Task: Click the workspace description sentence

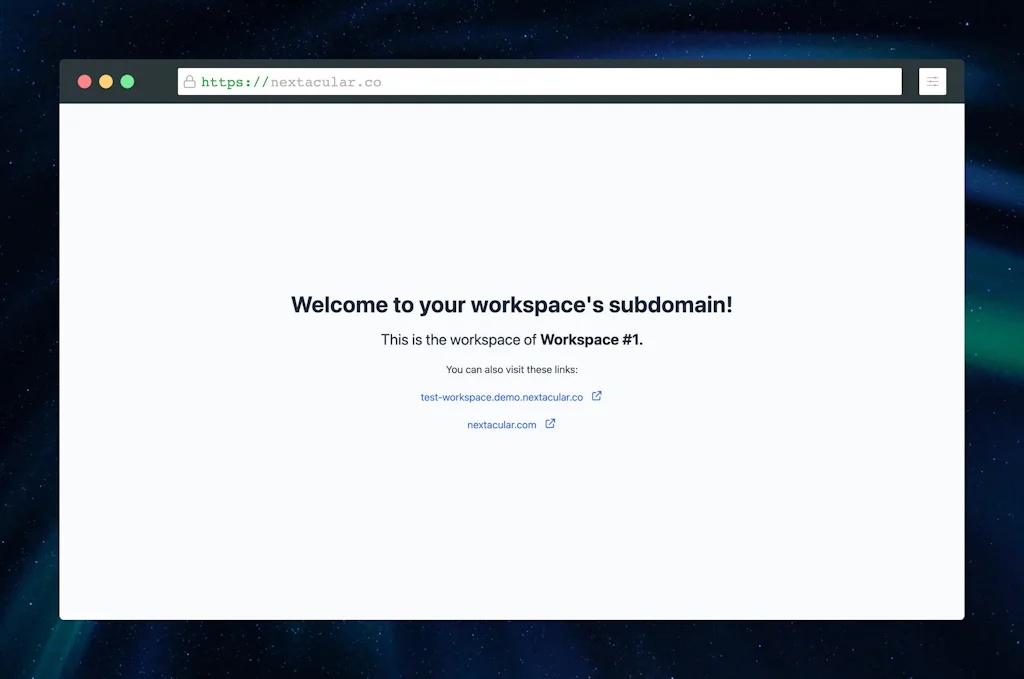Action: tap(512, 339)
